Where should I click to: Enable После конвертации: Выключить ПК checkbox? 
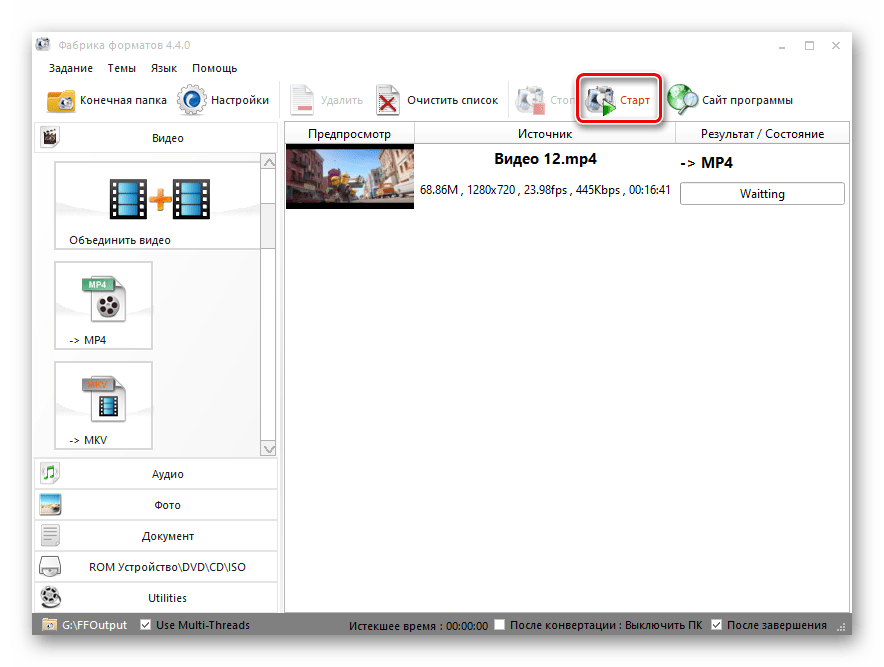click(500, 625)
